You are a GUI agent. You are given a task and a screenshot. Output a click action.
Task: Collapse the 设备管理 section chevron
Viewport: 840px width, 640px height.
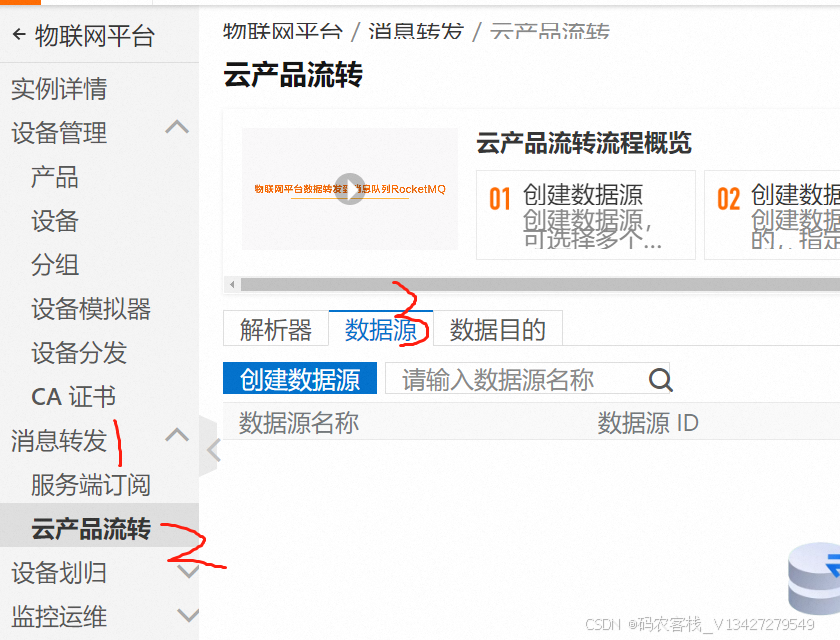click(177, 127)
